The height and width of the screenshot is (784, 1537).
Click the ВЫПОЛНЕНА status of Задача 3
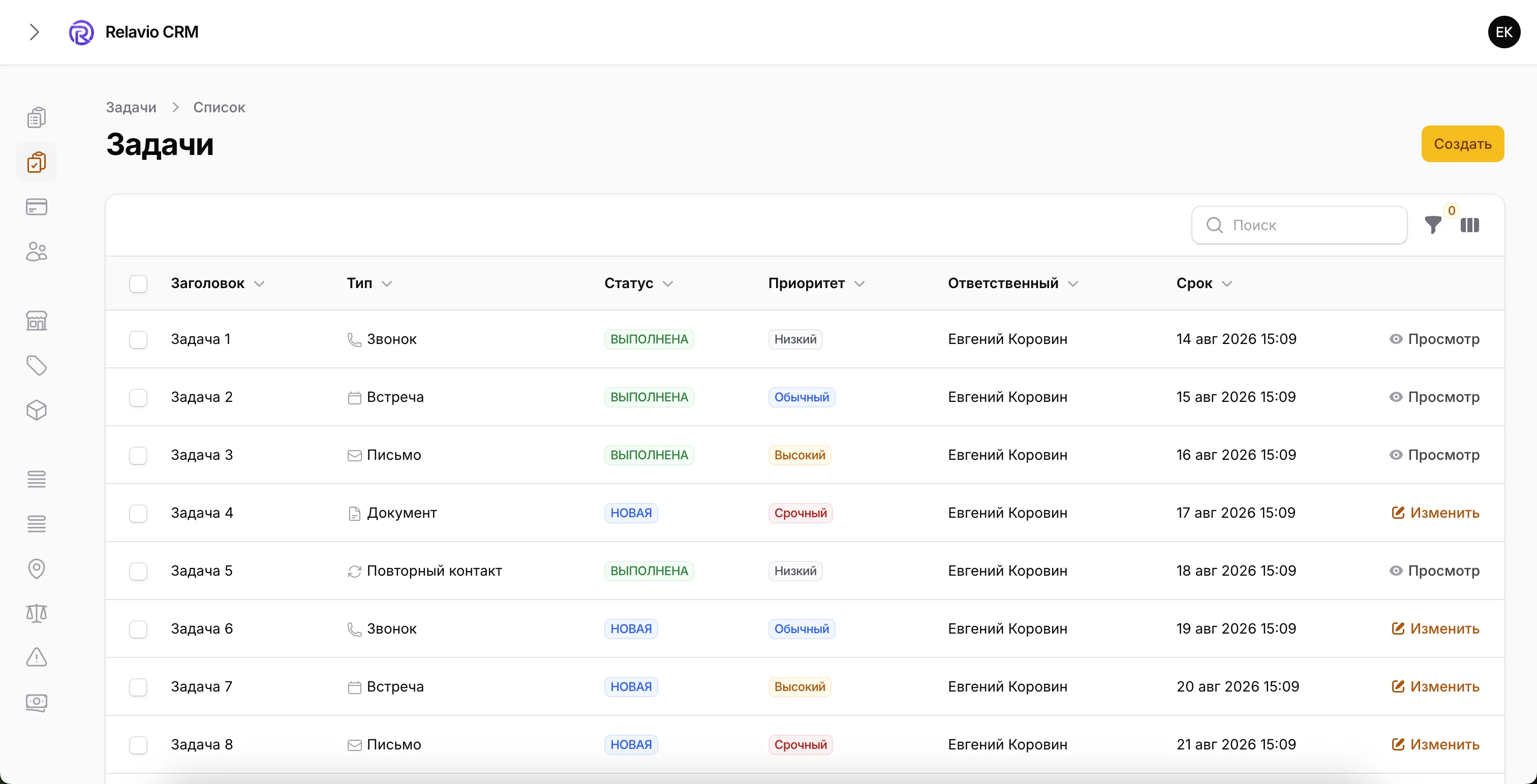tap(649, 455)
